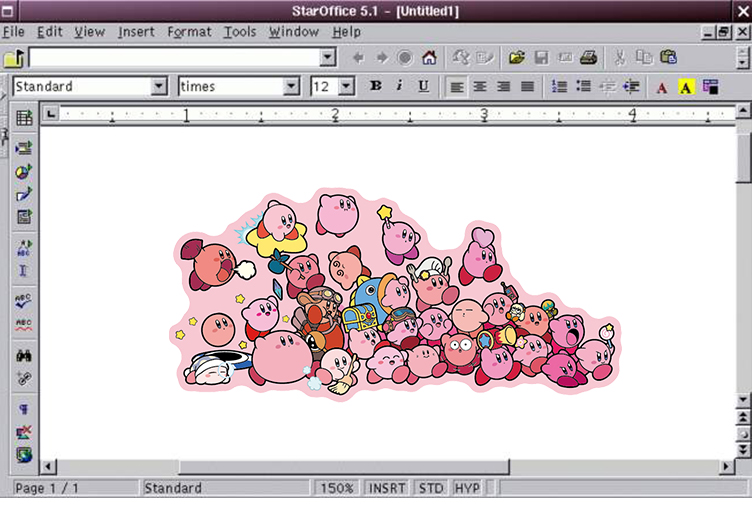Viewport: 752px width, 520px height.
Task: Open the Show Draw Functions icon
Action: [x=24, y=194]
